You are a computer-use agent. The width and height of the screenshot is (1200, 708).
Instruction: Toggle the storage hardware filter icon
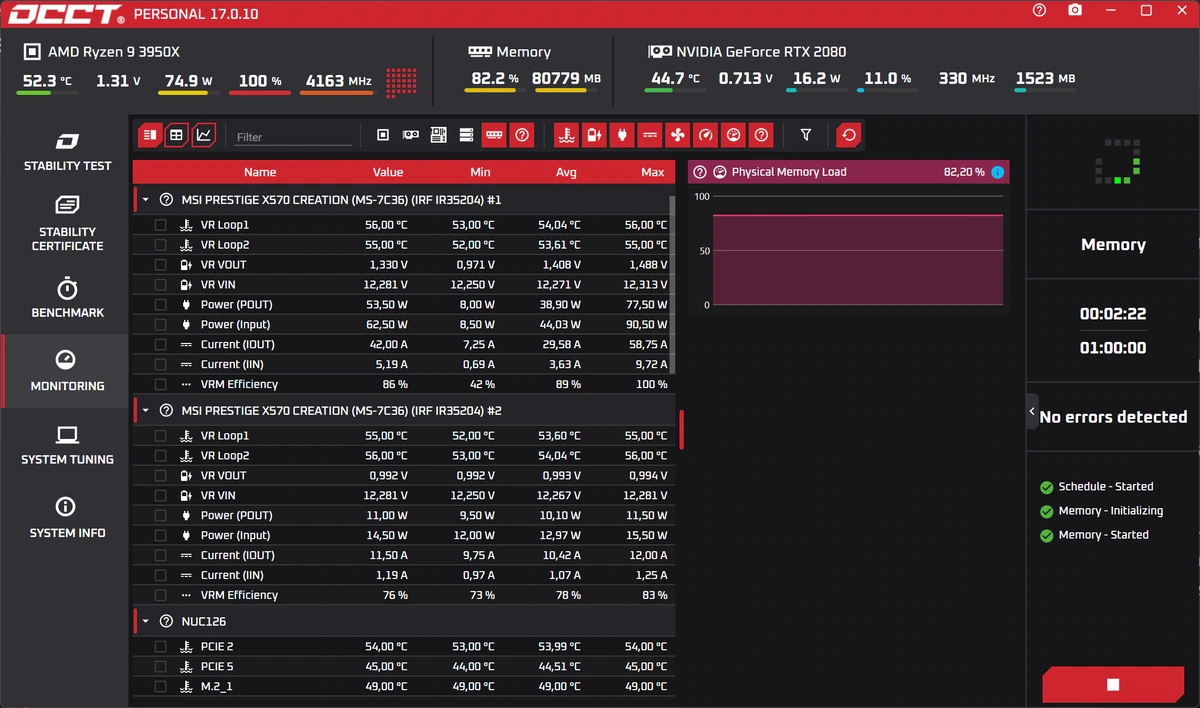pos(466,135)
